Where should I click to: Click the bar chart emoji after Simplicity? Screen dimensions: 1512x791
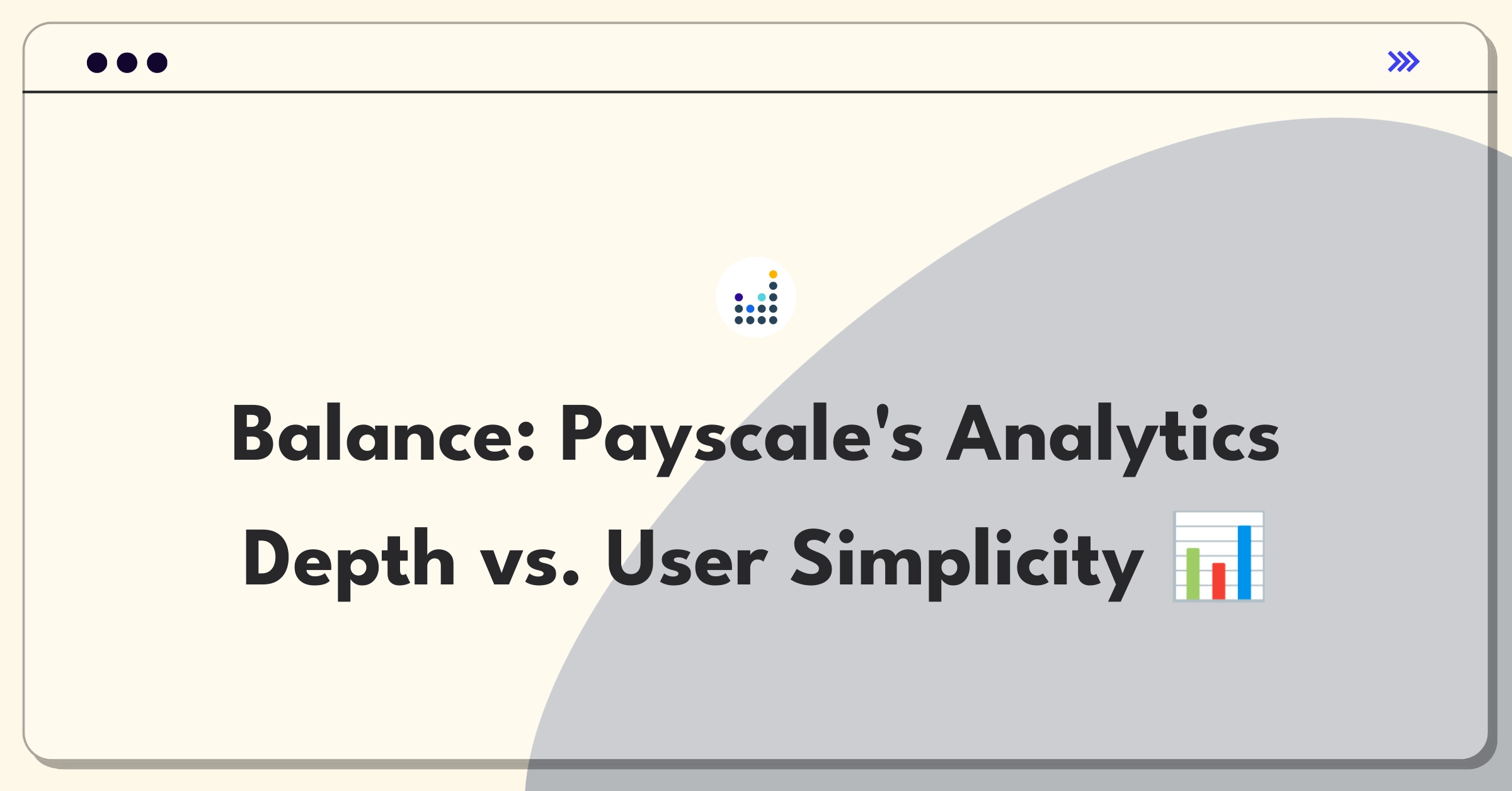pyautogui.click(x=1218, y=557)
